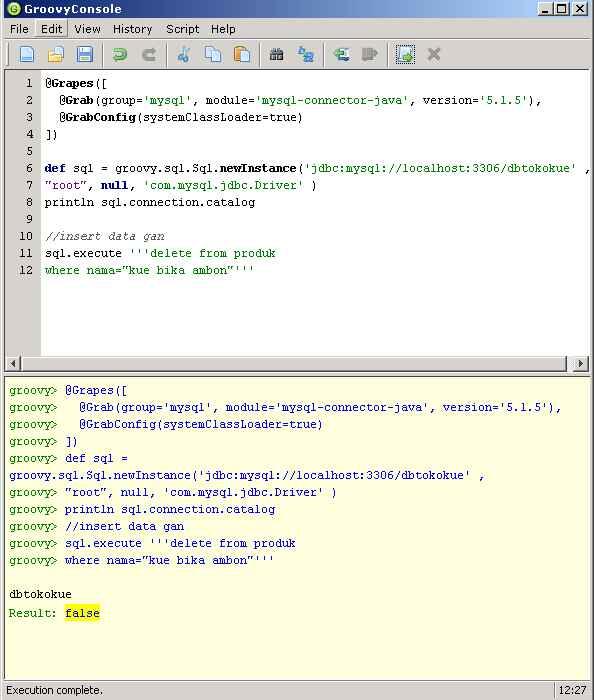The height and width of the screenshot is (700, 594).
Task: Run the script using execute icon
Action: click(x=405, y=54)
